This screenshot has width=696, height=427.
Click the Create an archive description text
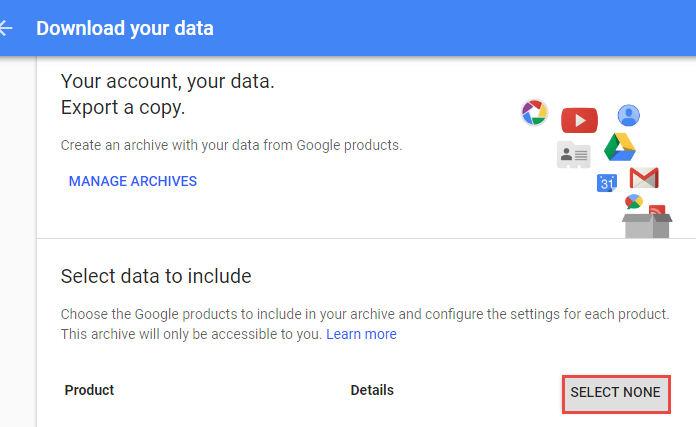231,145
